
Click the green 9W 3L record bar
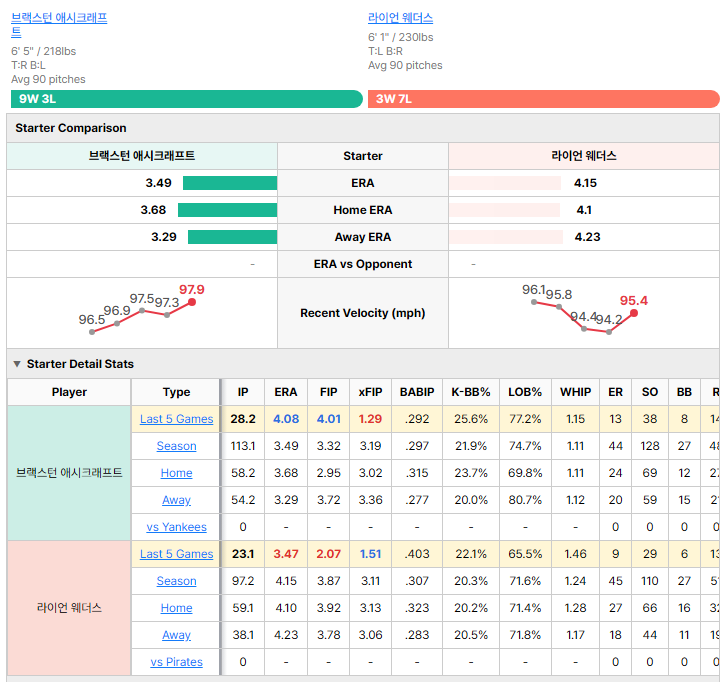tap(187, 99)
